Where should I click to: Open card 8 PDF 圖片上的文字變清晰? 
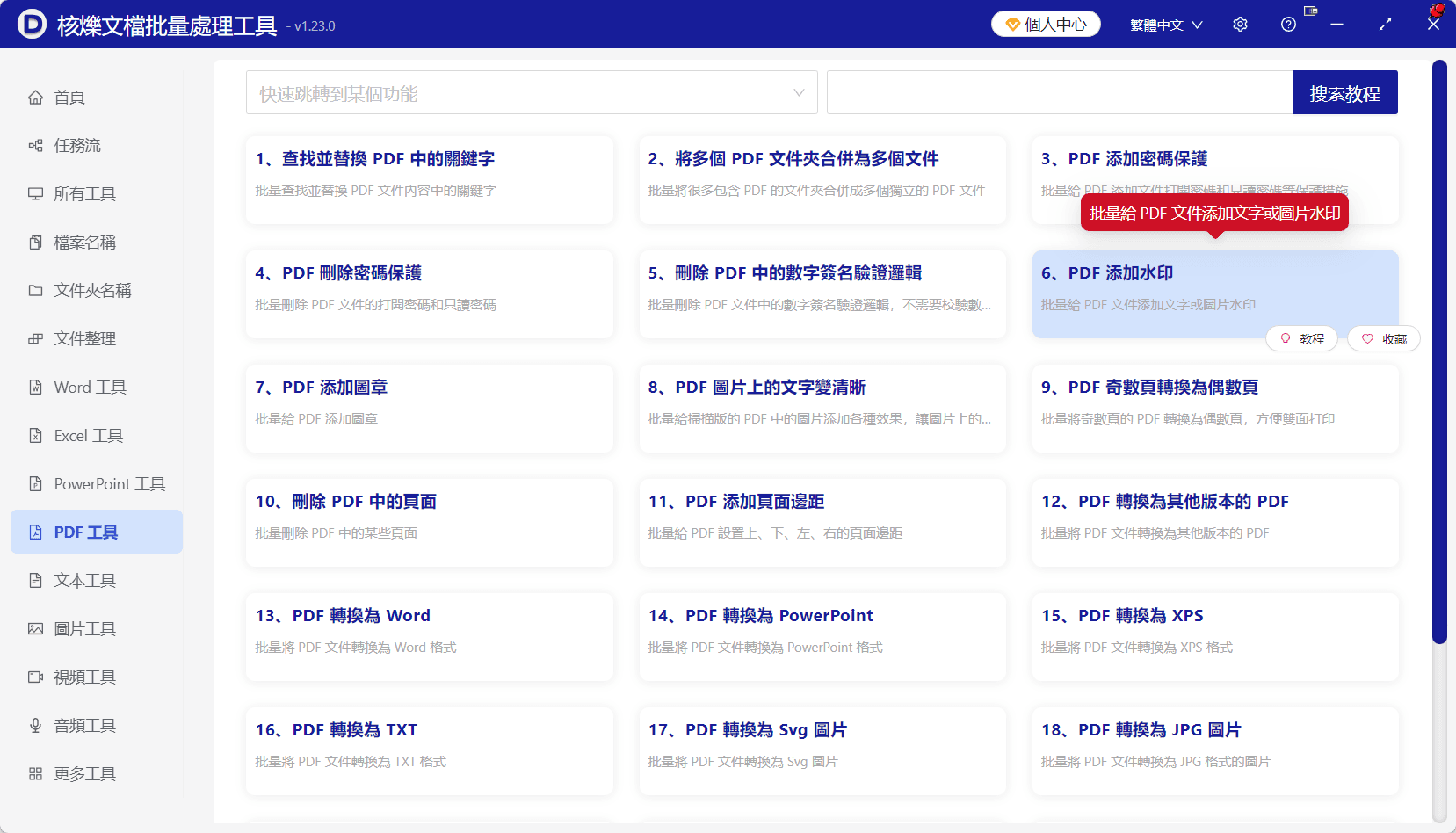point(822,409)
